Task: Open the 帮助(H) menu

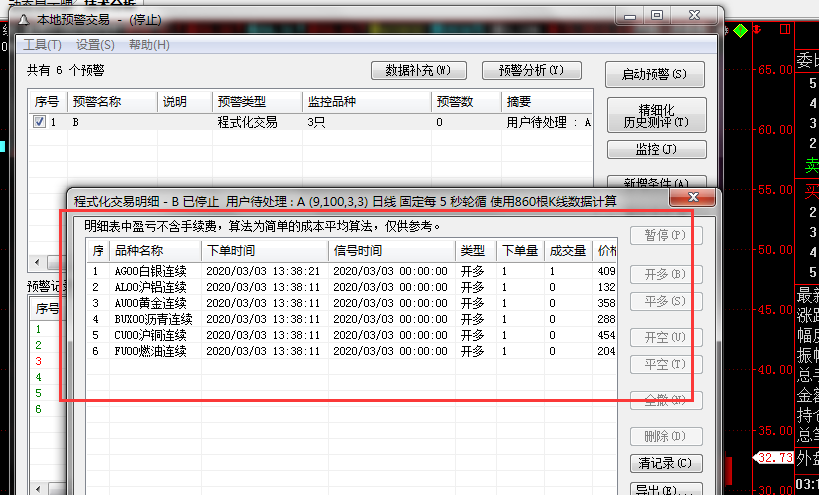Action: coord(149,45)
